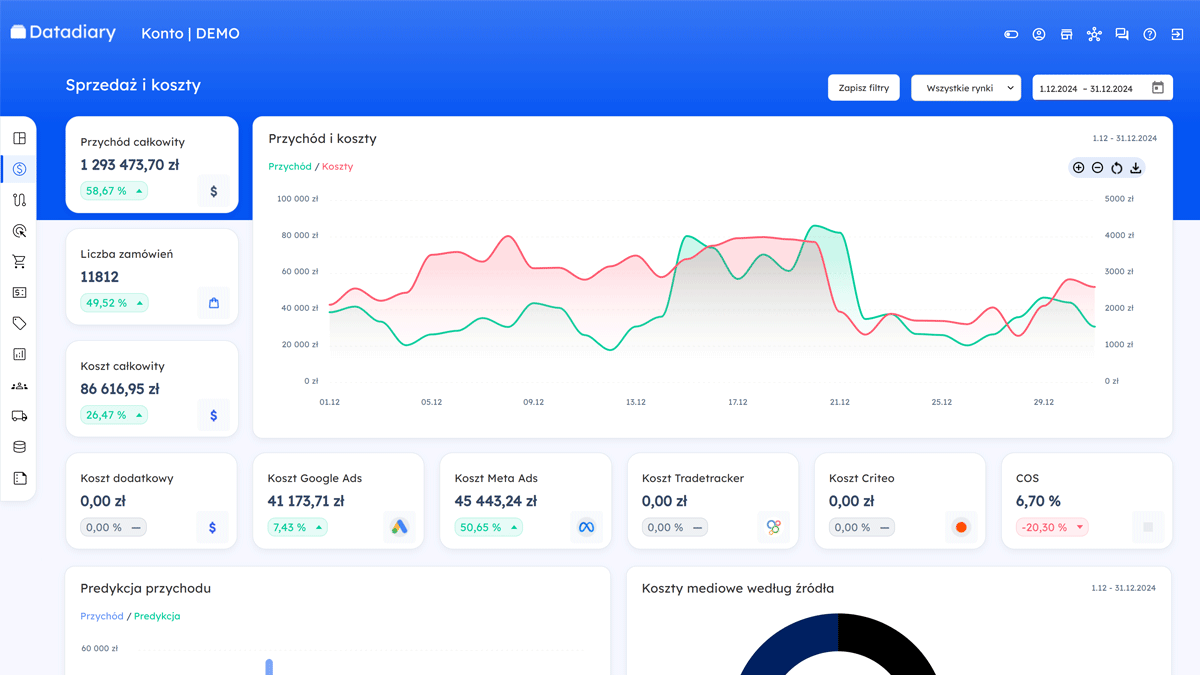Reset the chart zoom with the refresh icon
The width and height of the screenshot is (1200, 675).
tap(1117, 167)
